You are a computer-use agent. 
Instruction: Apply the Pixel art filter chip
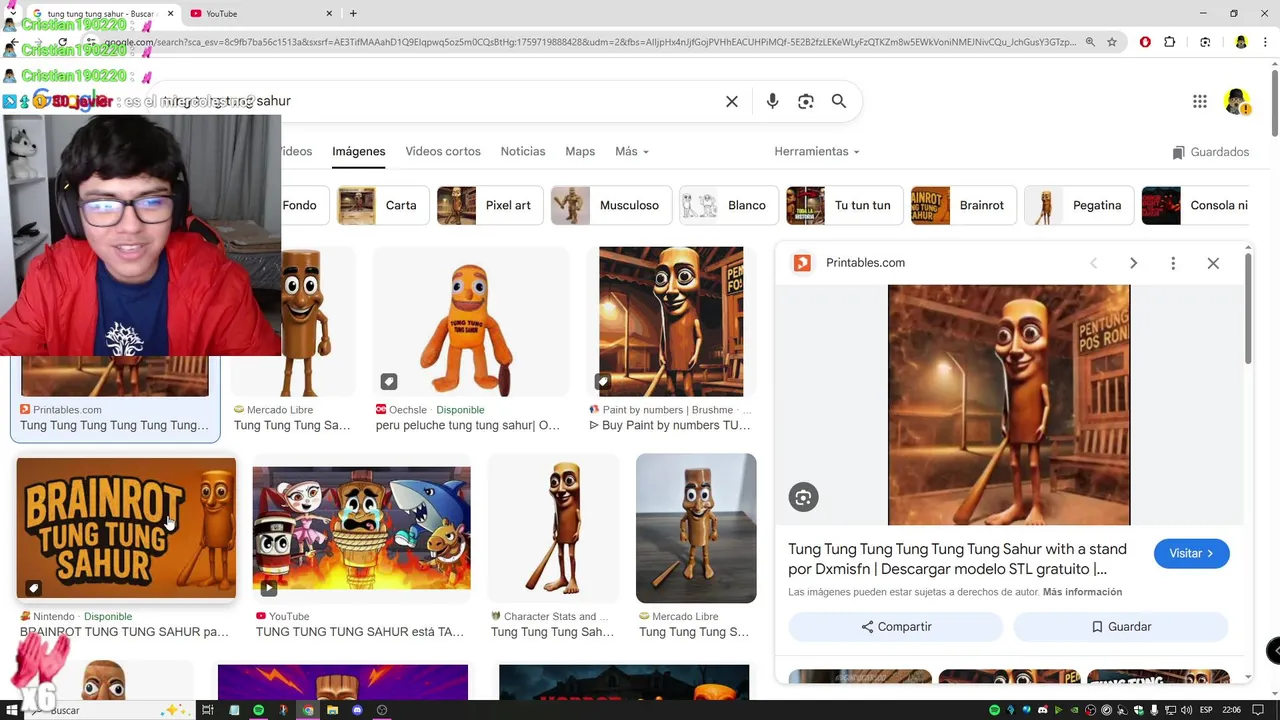pos(490,205)
